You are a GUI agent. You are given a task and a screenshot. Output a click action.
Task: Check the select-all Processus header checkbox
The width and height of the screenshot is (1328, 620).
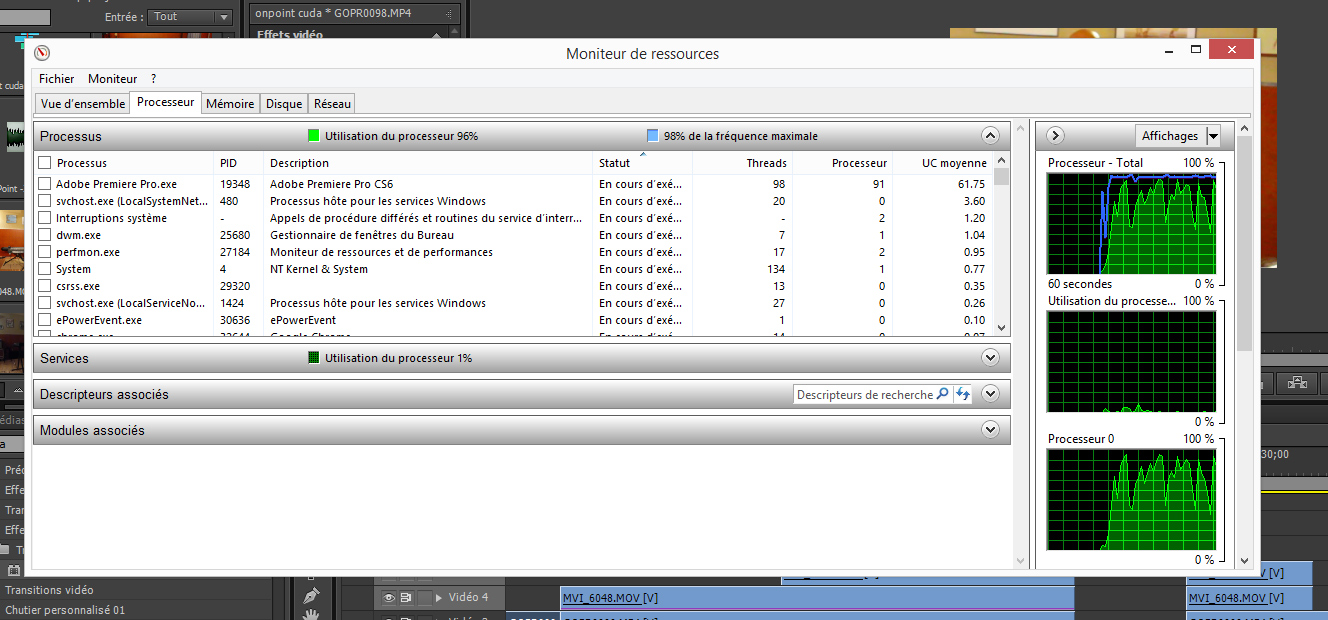pos(44,163)
